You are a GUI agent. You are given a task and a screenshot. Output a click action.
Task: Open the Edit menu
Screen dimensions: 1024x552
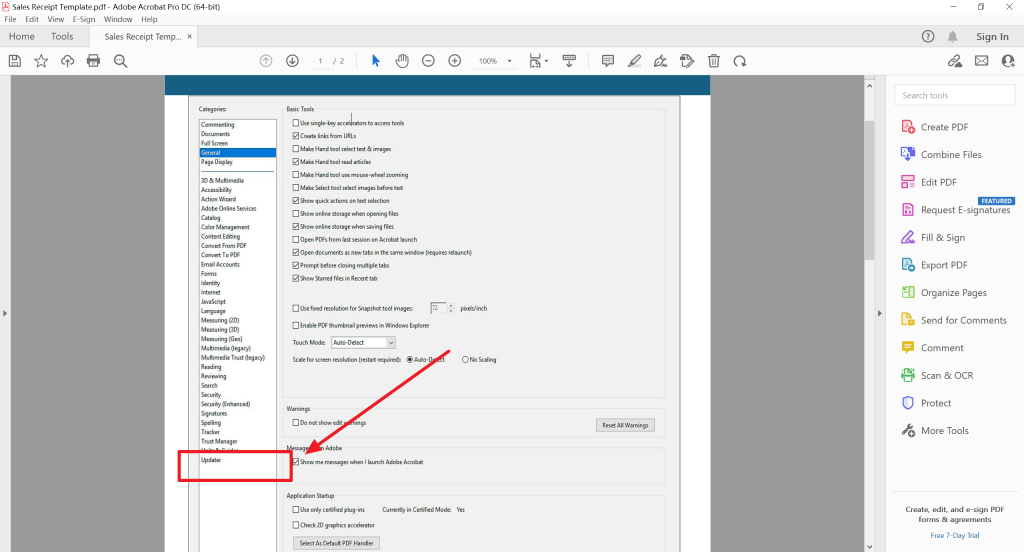coord(32,20)
